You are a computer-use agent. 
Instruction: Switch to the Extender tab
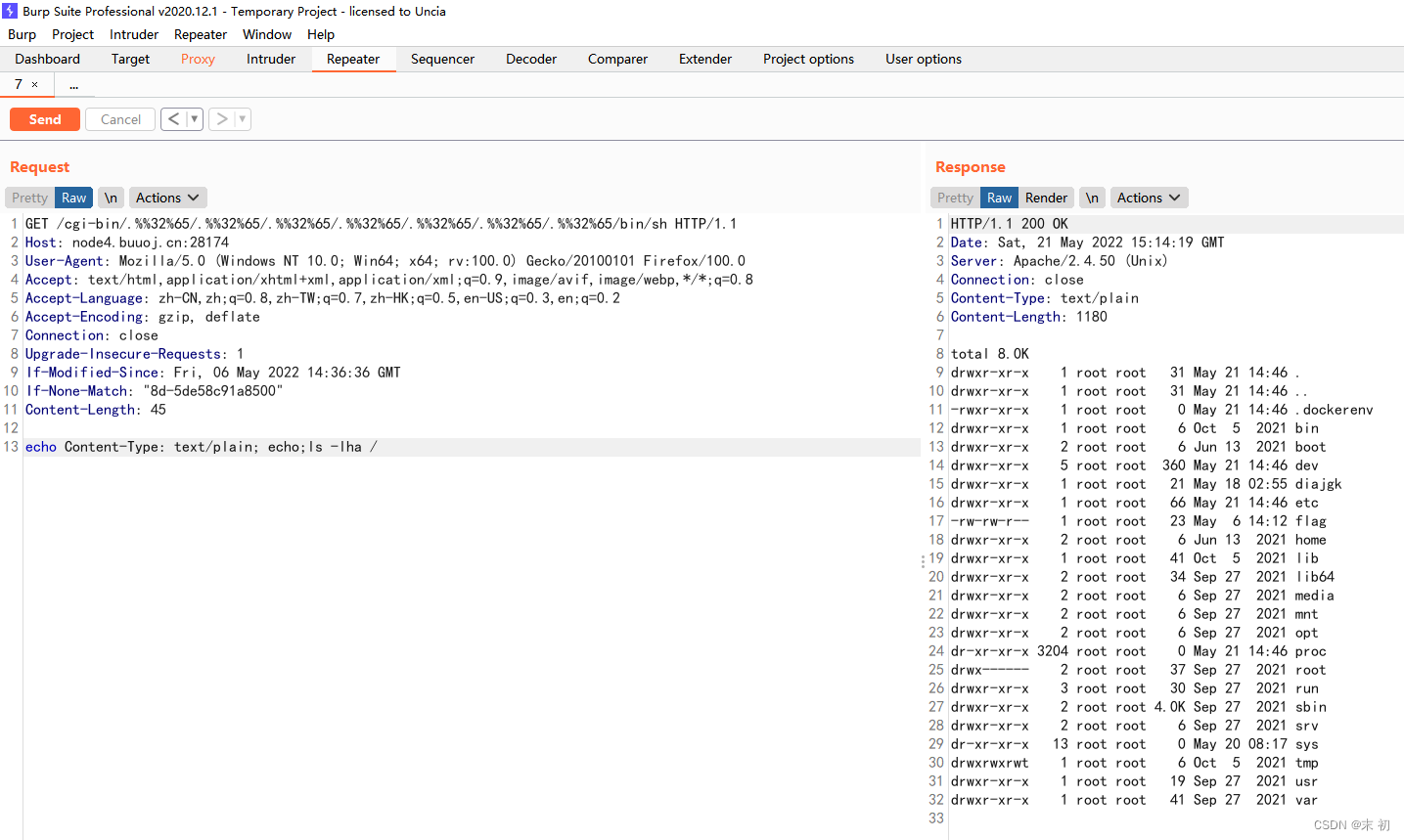pos(705,59)
